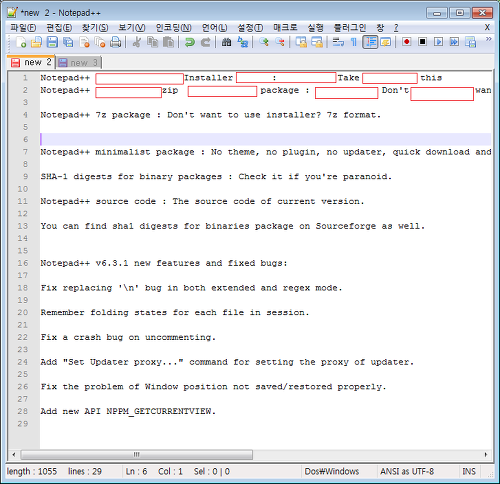Click the horizontal scrollbar thumb

(136, 454)
